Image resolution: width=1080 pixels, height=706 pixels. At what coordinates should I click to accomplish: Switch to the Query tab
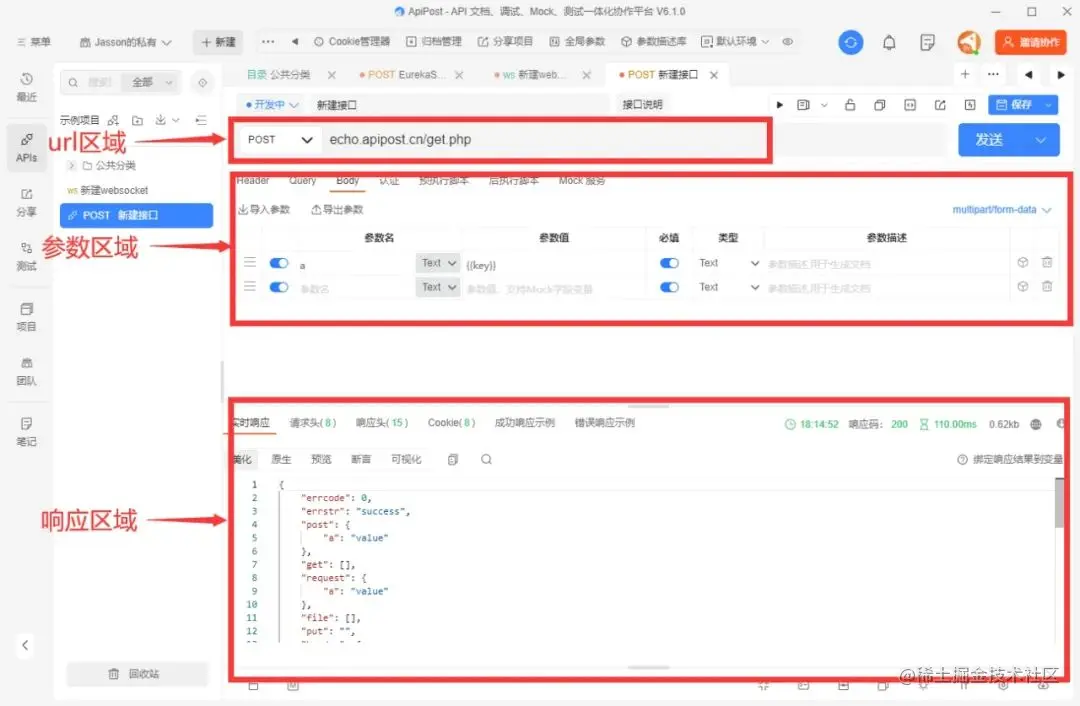(x=302, y=180)
